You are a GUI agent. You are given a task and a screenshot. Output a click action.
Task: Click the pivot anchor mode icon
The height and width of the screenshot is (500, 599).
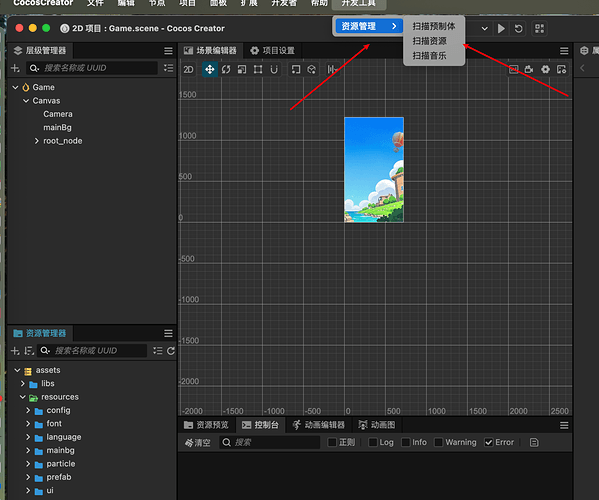click(x=296, y=70)
